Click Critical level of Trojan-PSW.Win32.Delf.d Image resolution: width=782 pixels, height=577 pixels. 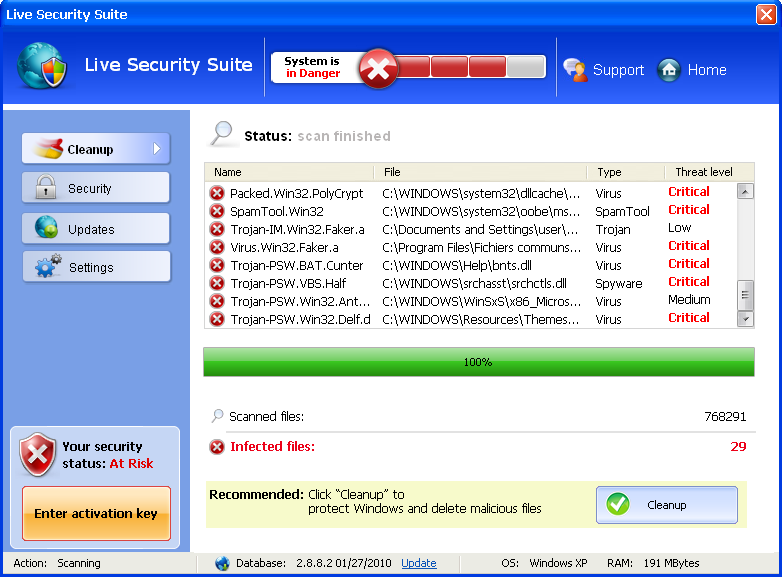click(689, 318)
